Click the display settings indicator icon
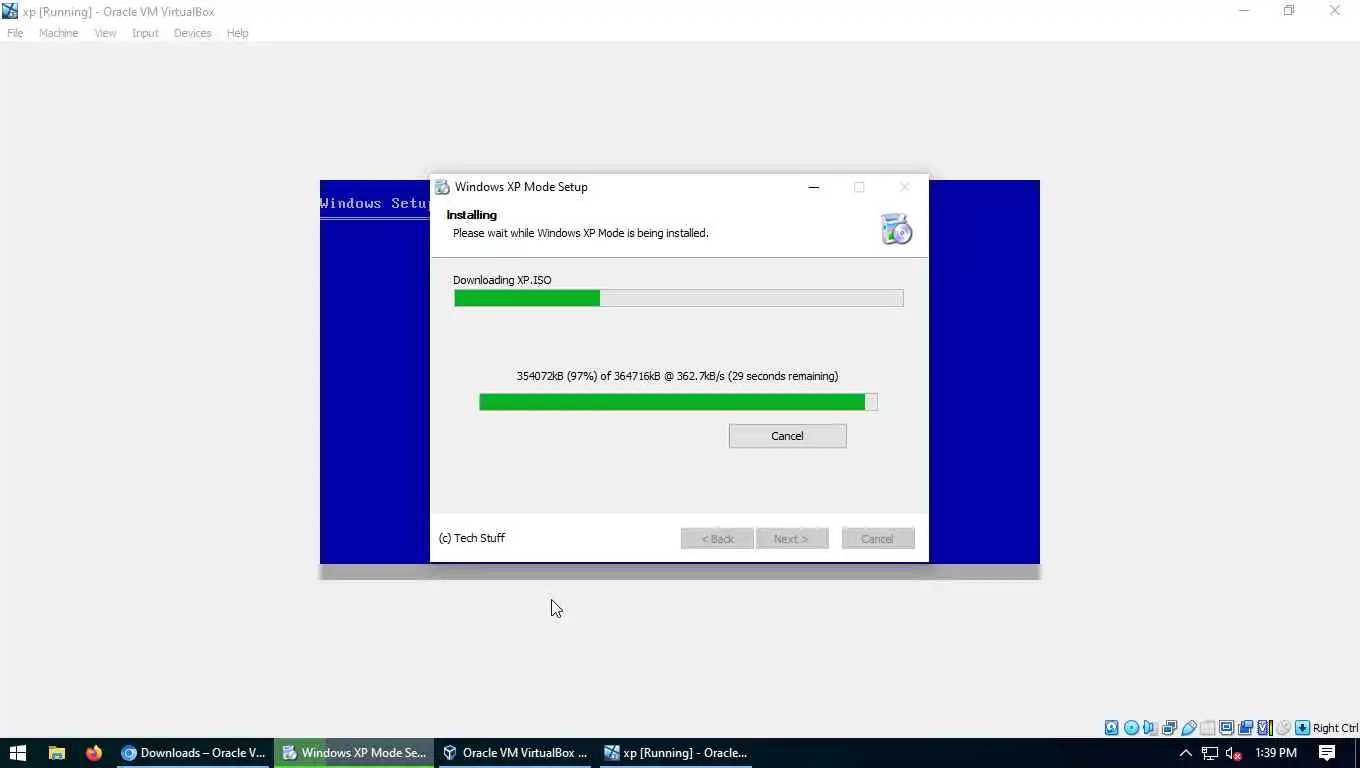Viewport: 1360px width, 768px height. (1226, 728)
